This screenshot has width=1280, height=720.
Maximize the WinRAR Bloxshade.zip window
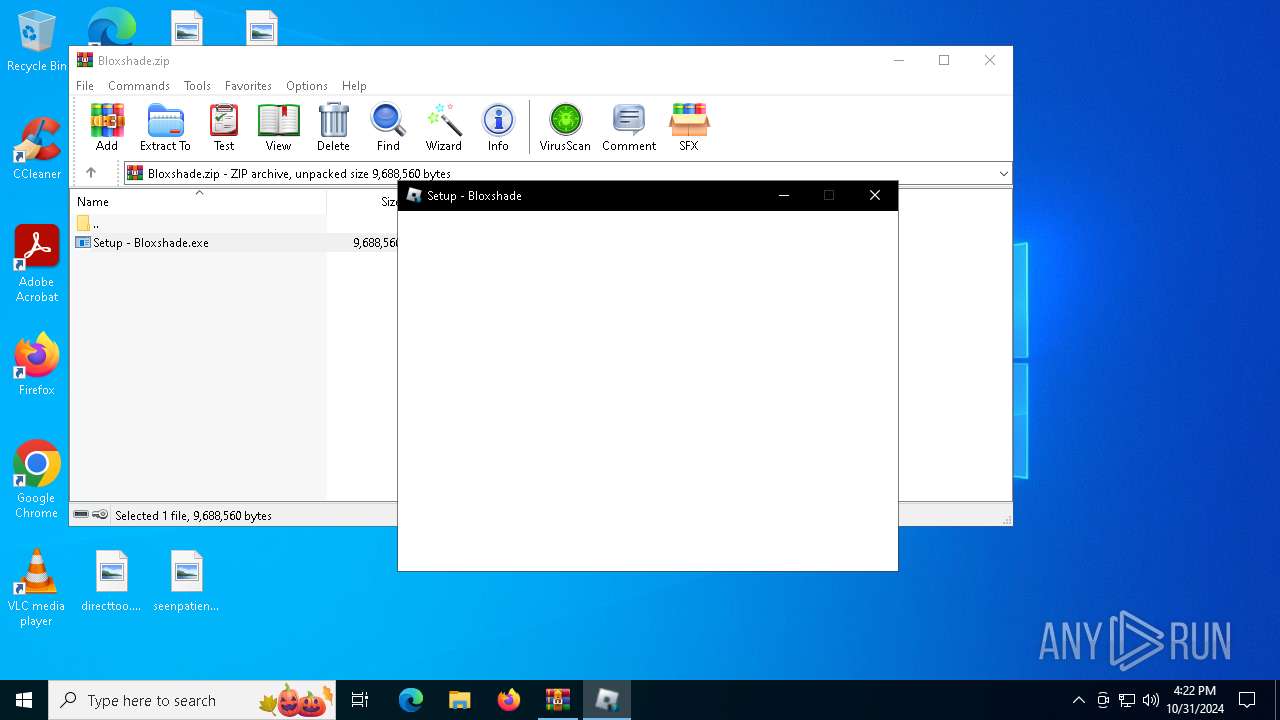[944, 60]
